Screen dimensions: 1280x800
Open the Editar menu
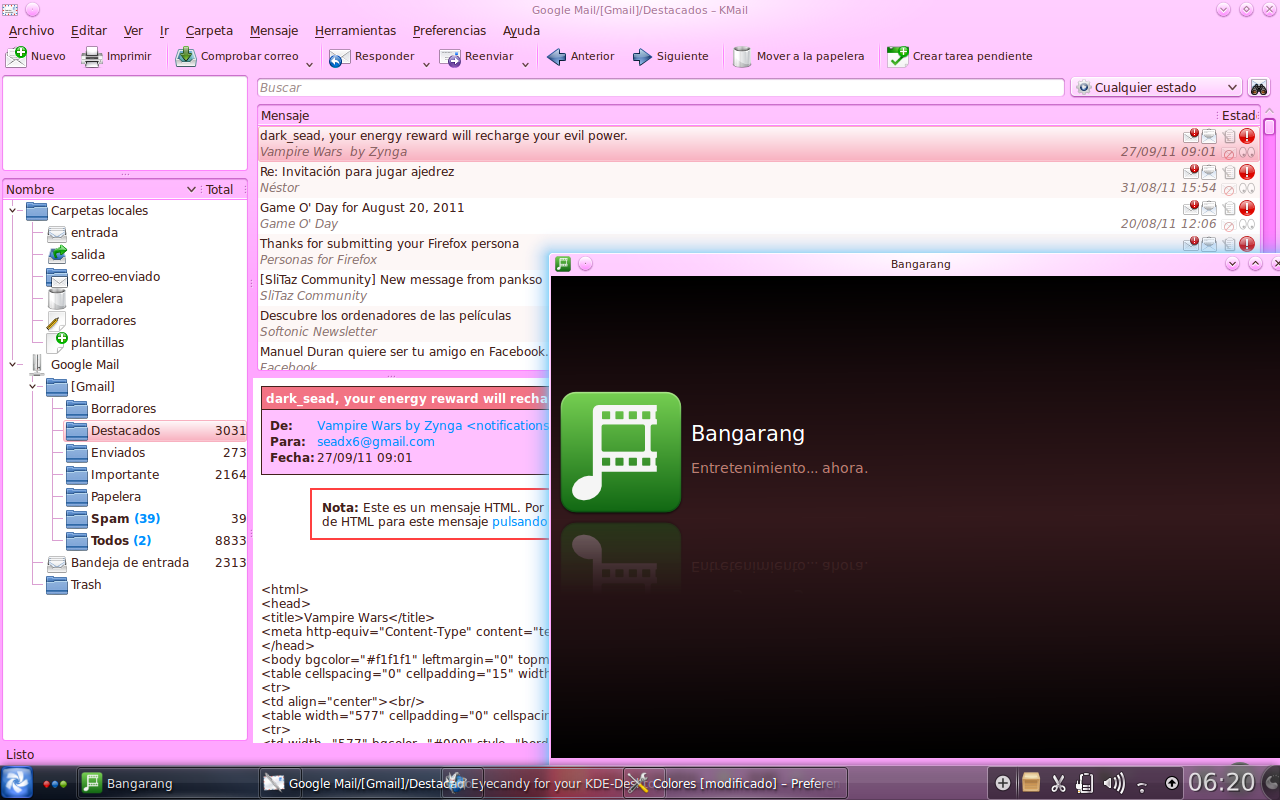coord(89,31)
